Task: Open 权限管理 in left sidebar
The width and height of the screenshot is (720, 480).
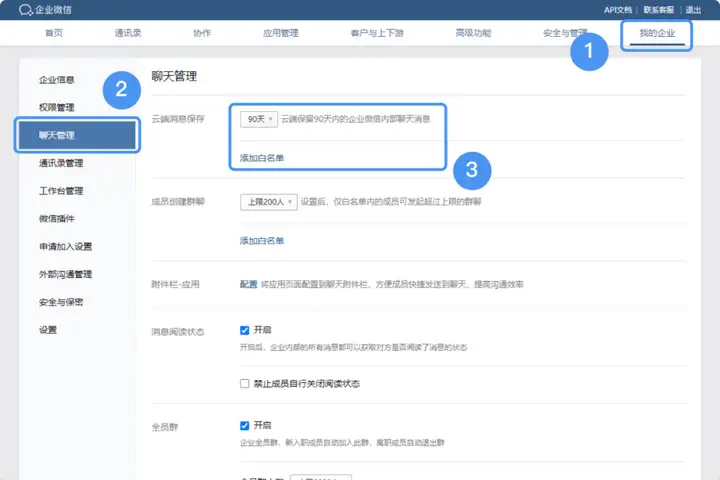Action: [x=56, y=107]
